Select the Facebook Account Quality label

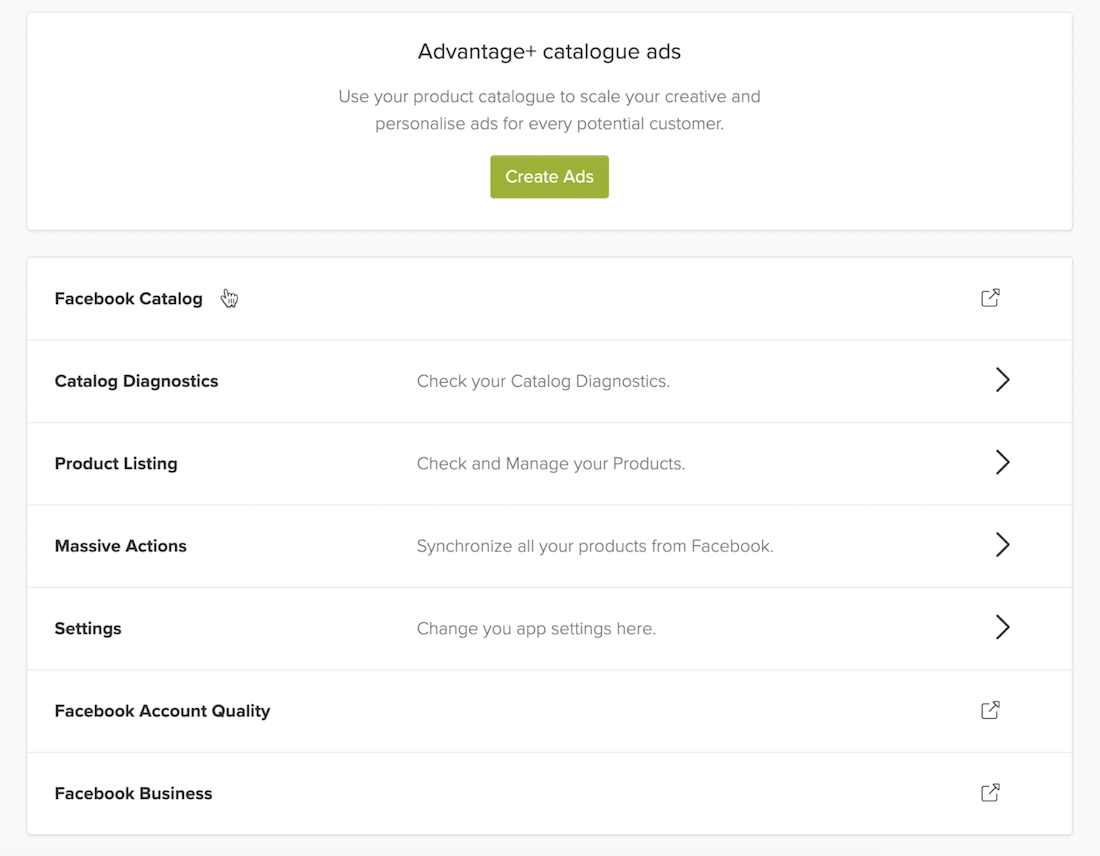162,711
